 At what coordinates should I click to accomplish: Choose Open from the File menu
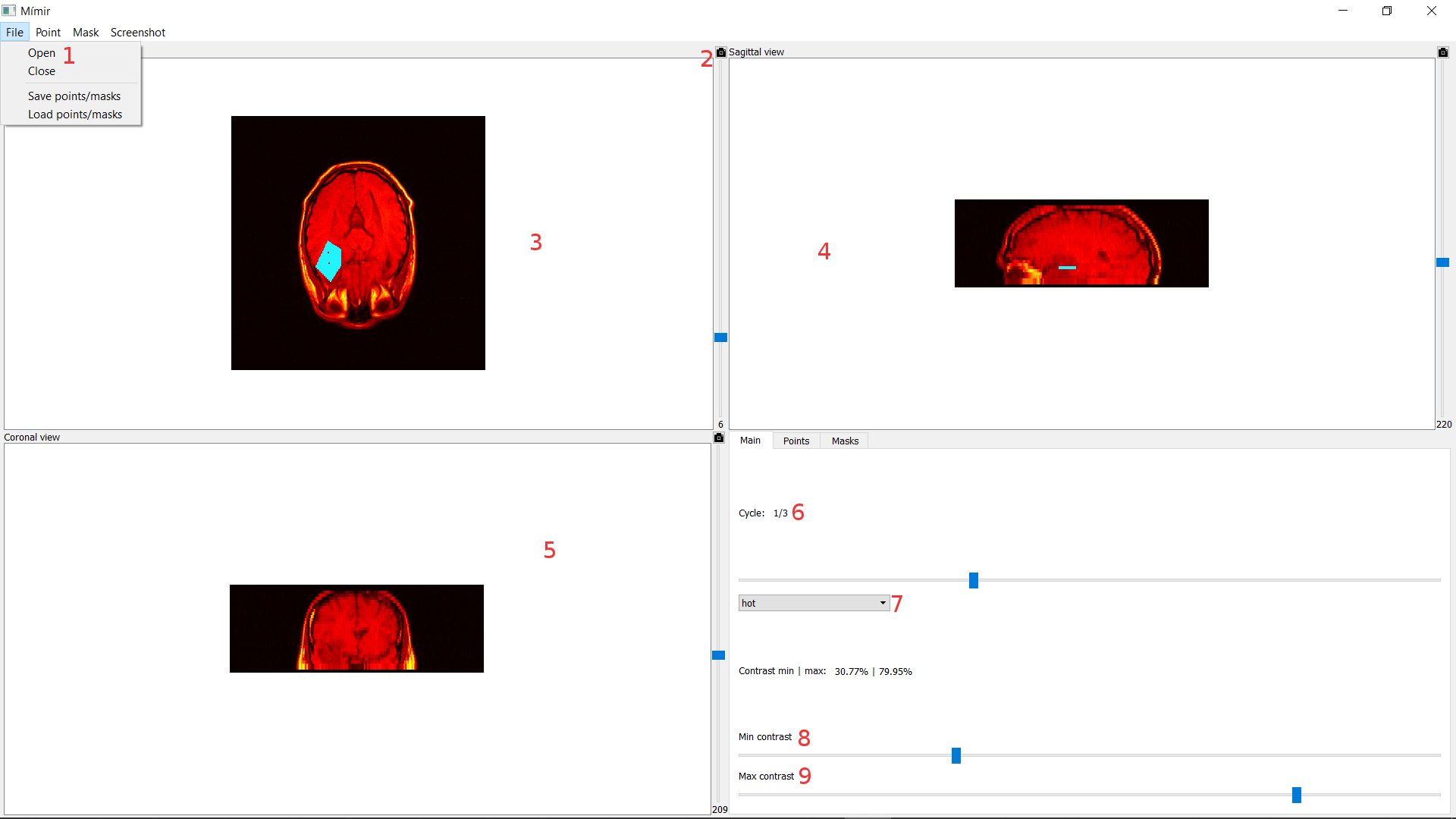click(42, 53)
